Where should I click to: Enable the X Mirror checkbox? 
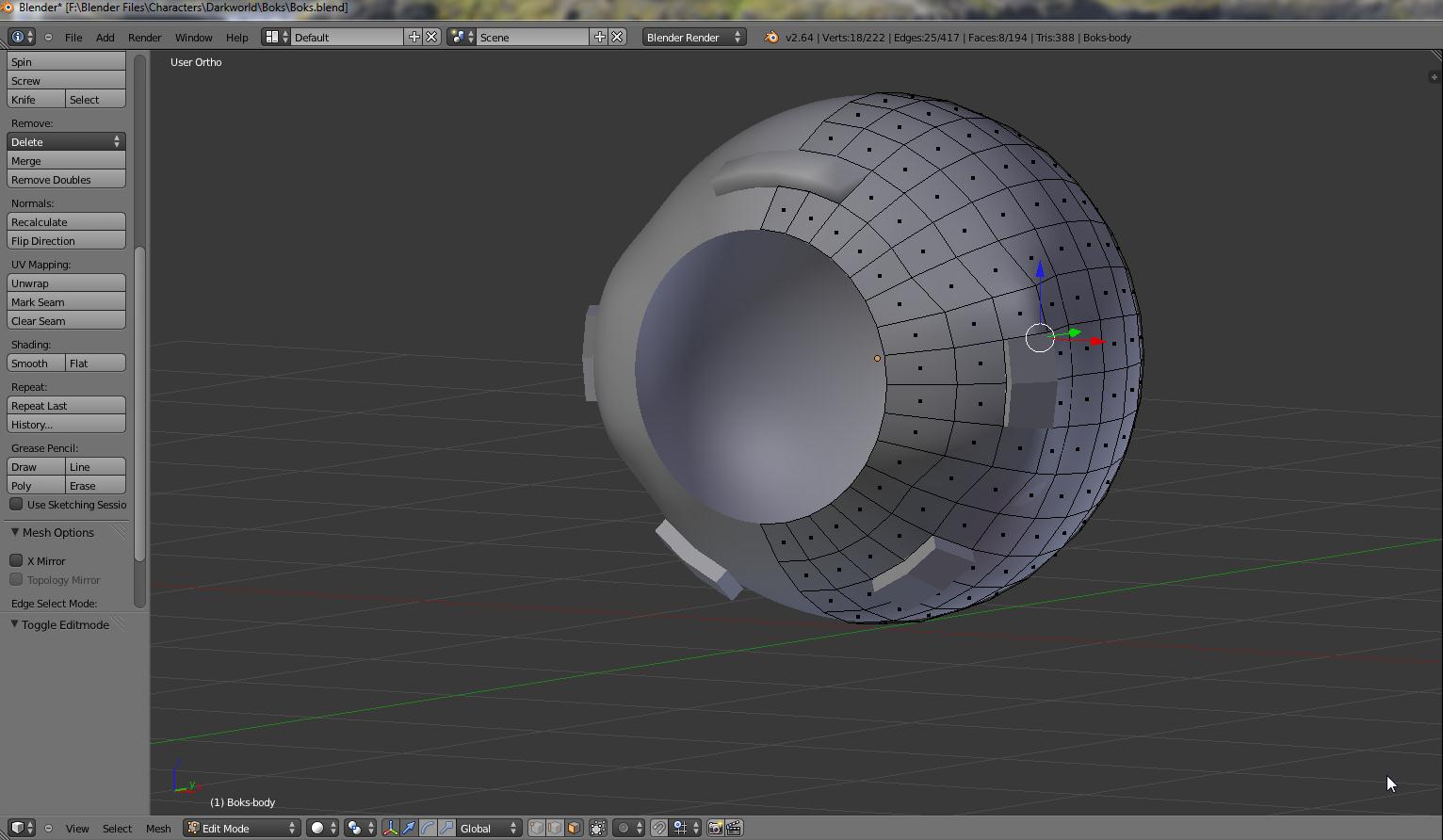[x=17, y=560]
